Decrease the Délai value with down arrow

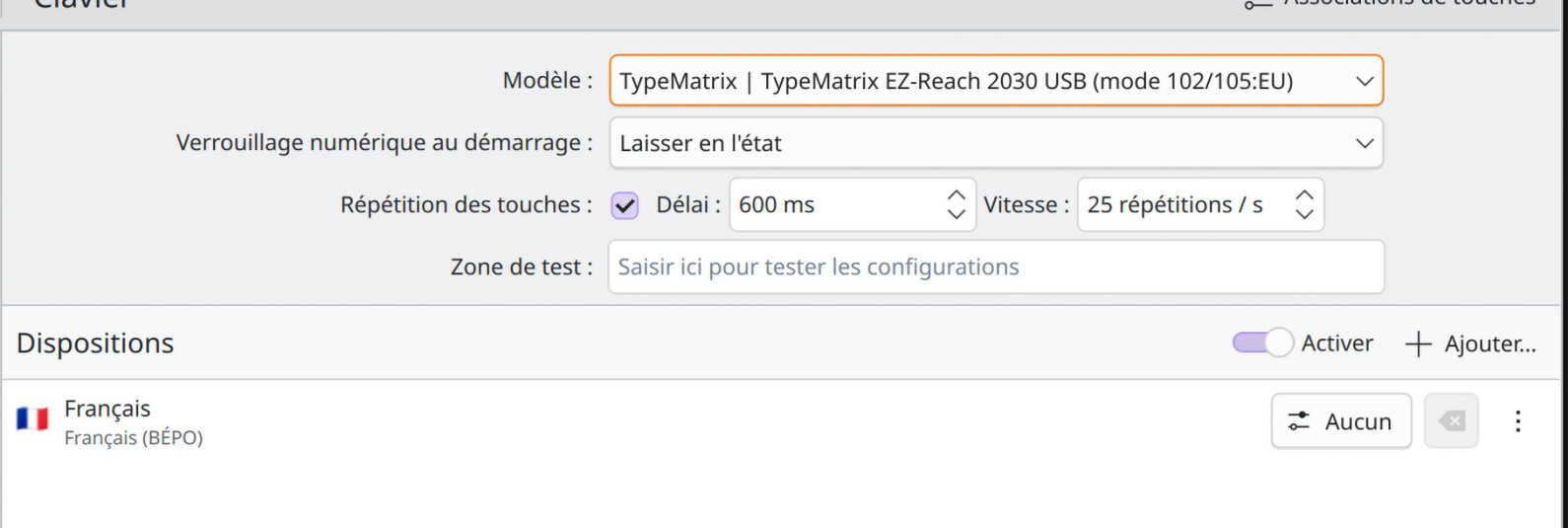point(956,214)
